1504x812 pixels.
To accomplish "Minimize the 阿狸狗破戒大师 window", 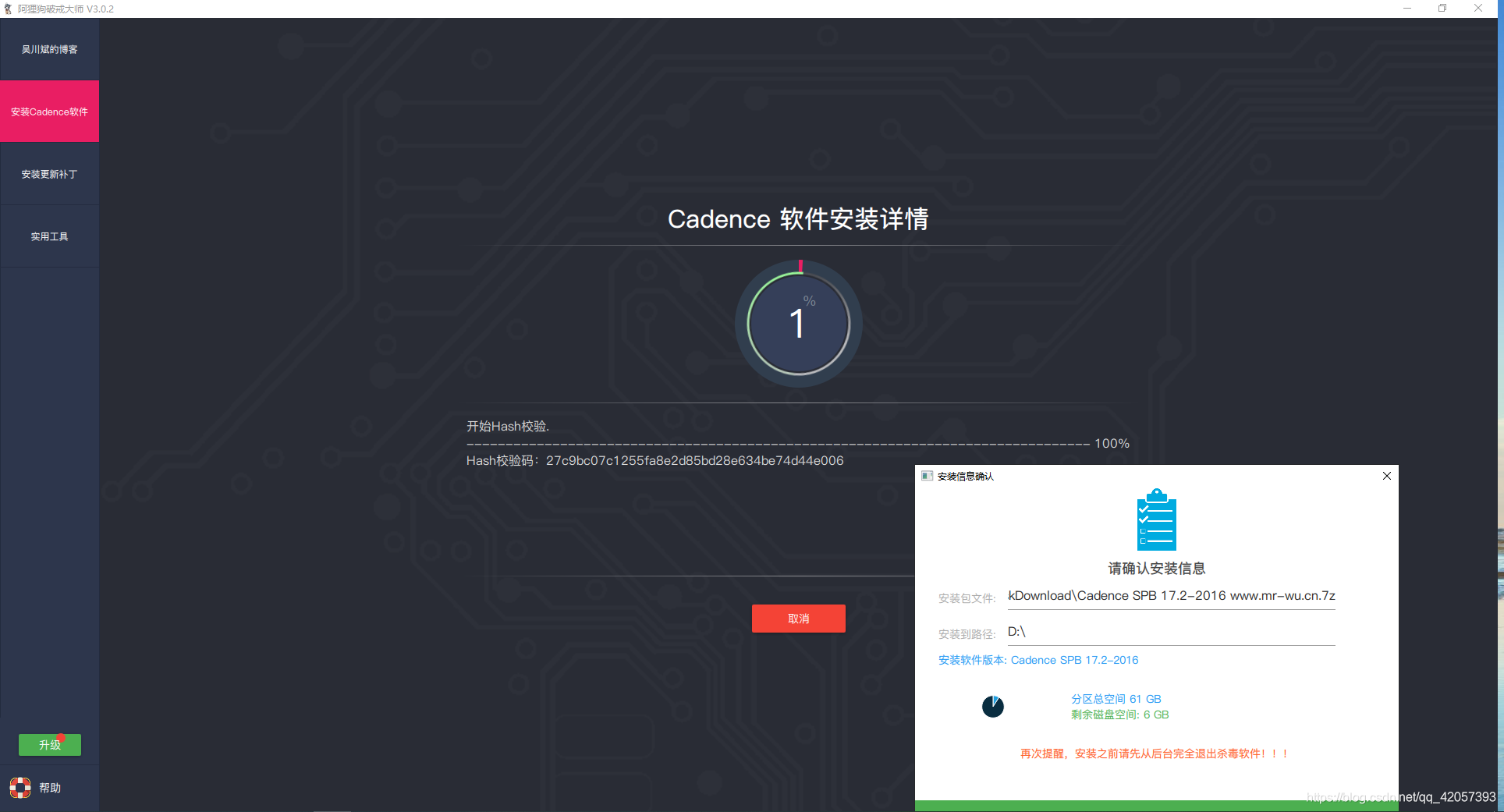I will (x=1407, y=9).
